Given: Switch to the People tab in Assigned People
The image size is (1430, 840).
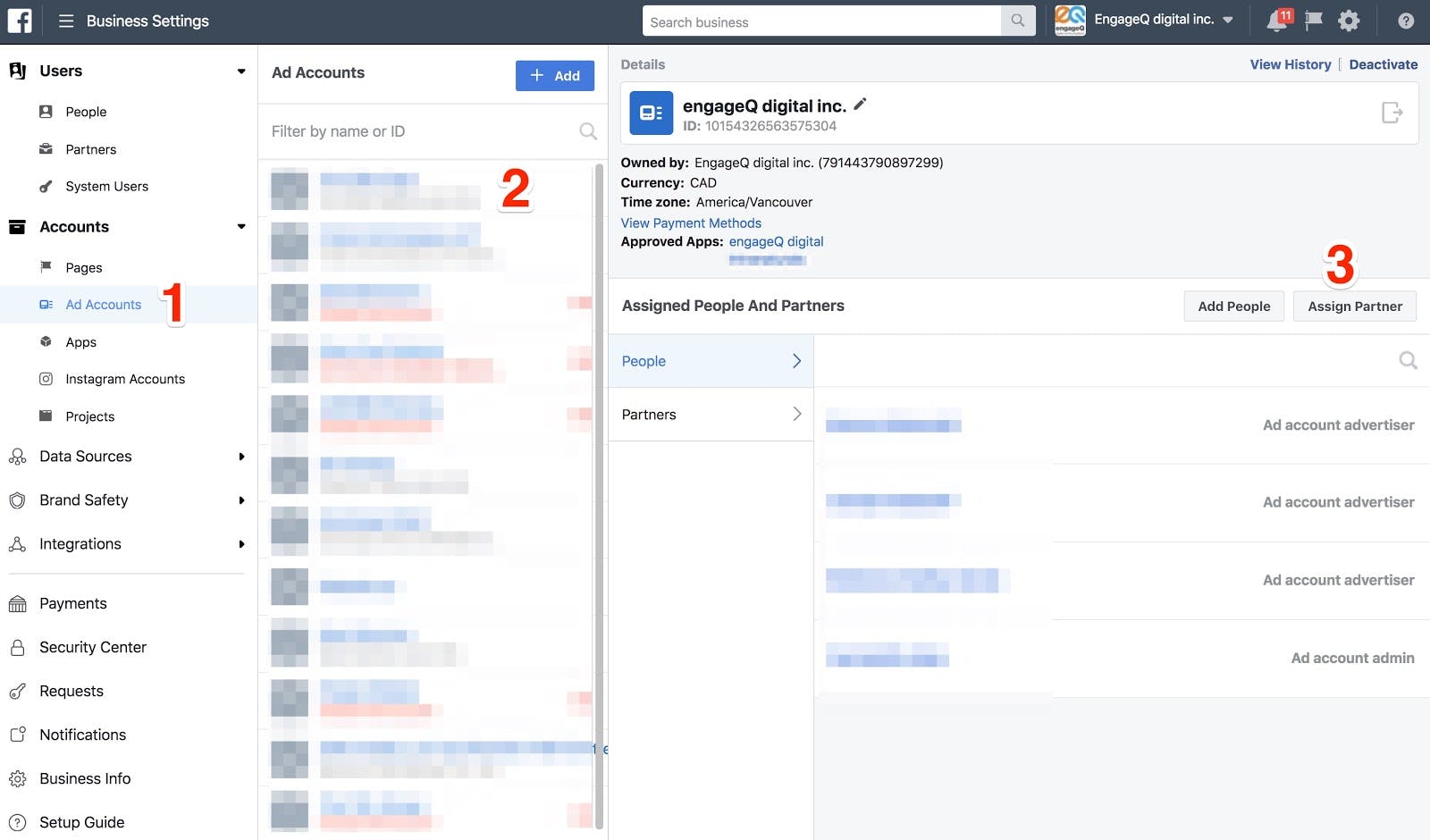Looking at the screenshot, I should [711, 361].
